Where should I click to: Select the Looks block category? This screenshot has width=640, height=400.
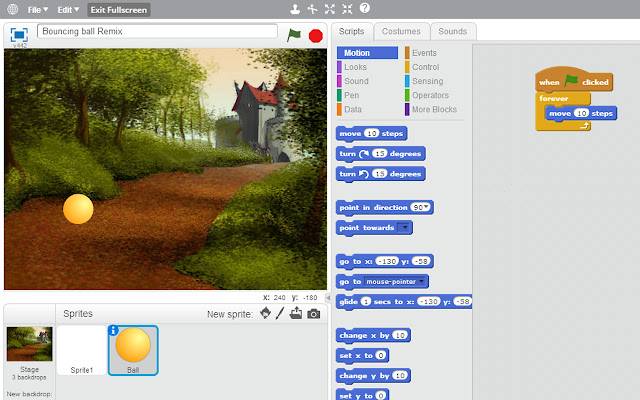click(x=355, y=67)
